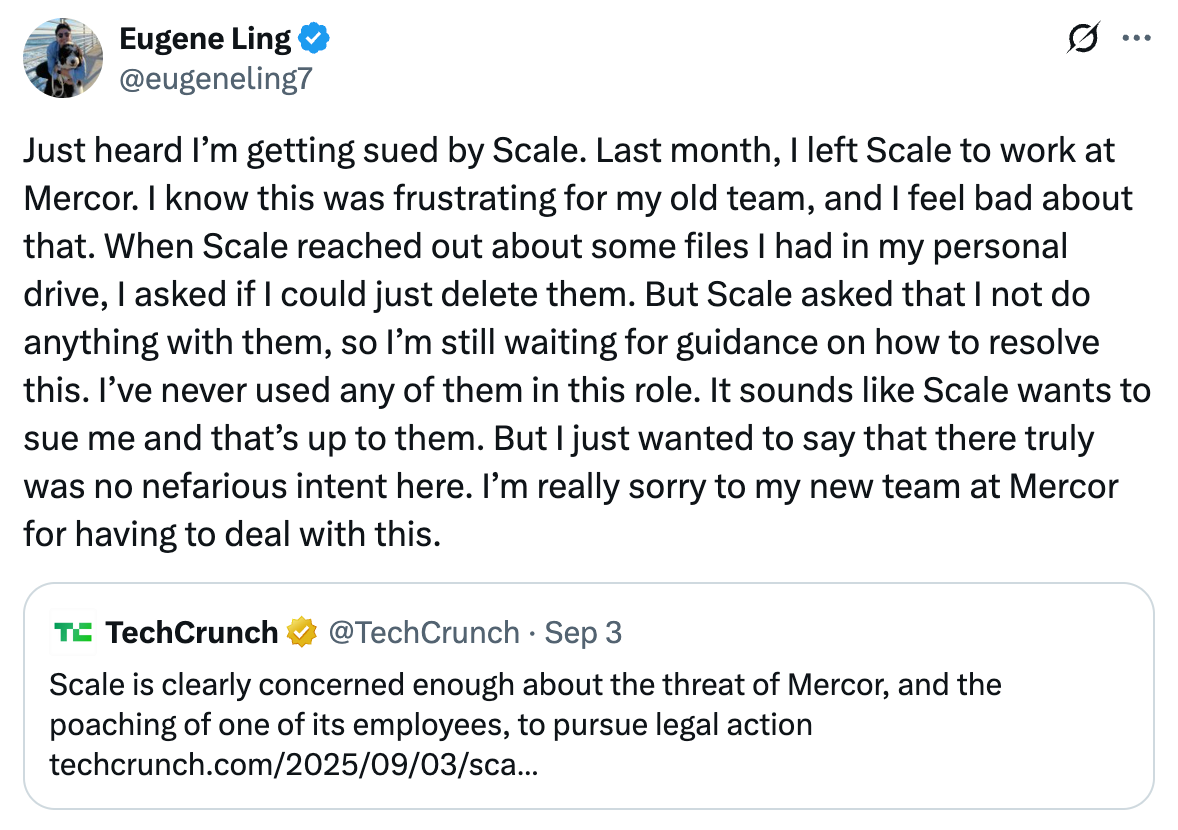Click the green TechCrunch logo icon

coord(73,632)
